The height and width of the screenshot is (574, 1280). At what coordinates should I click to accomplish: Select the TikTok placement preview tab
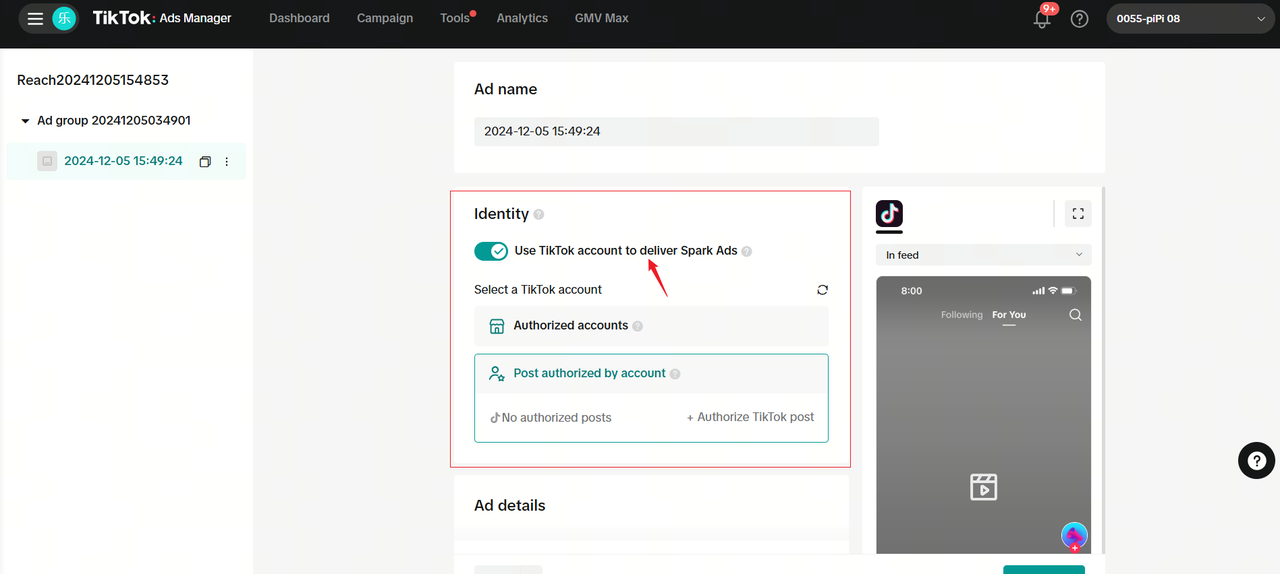click(x=889, y=214)
